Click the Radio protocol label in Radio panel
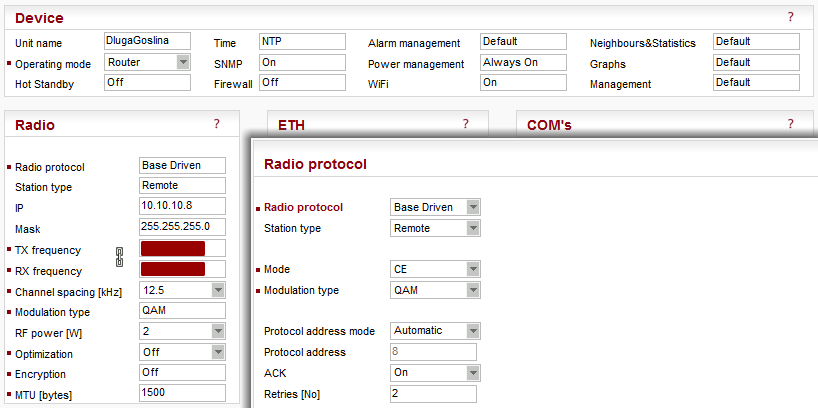The height and width of the screenshot is (408, 818). pos(50,167)
